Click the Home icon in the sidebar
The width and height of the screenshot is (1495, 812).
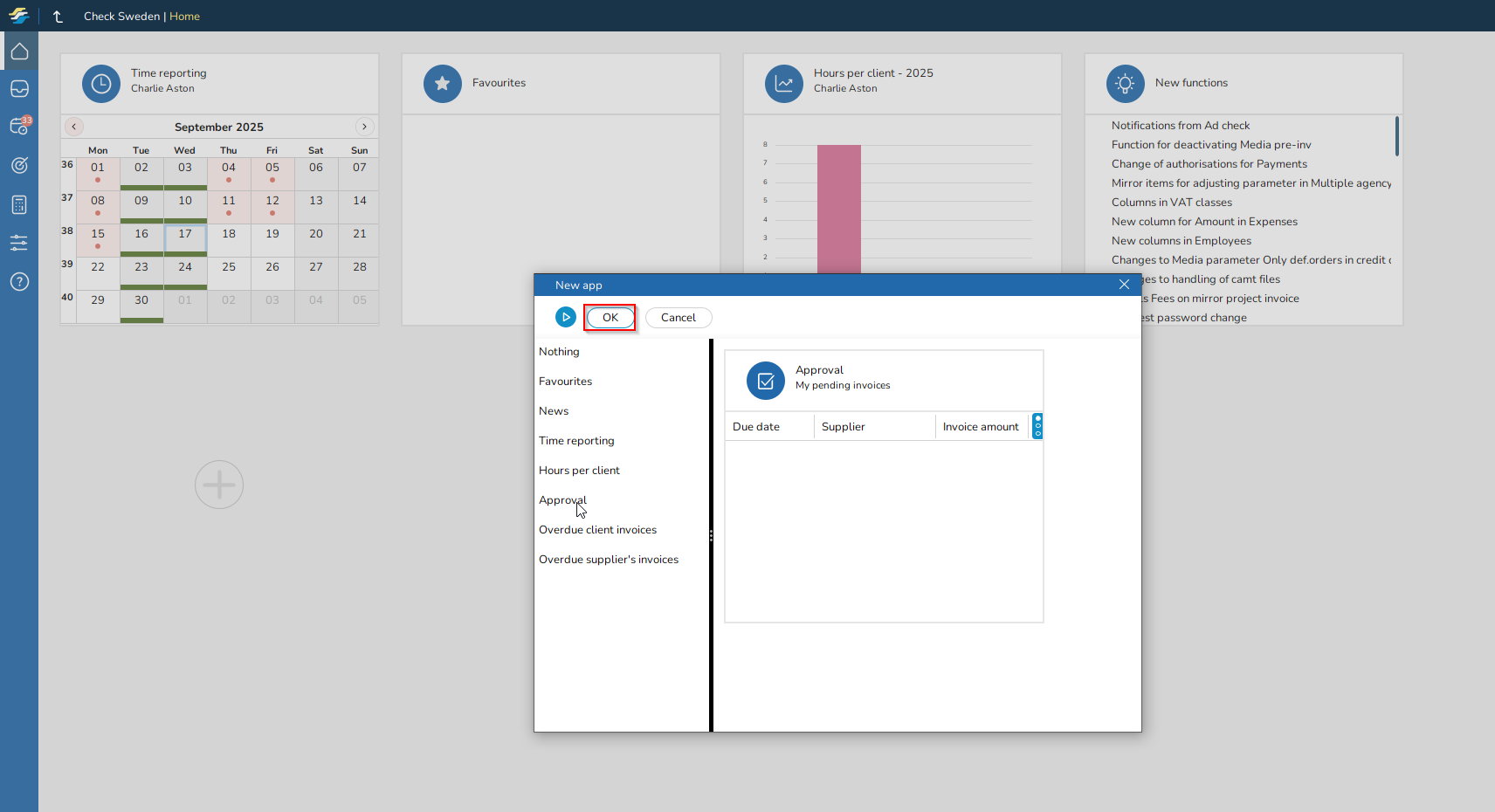coord(19,52)
